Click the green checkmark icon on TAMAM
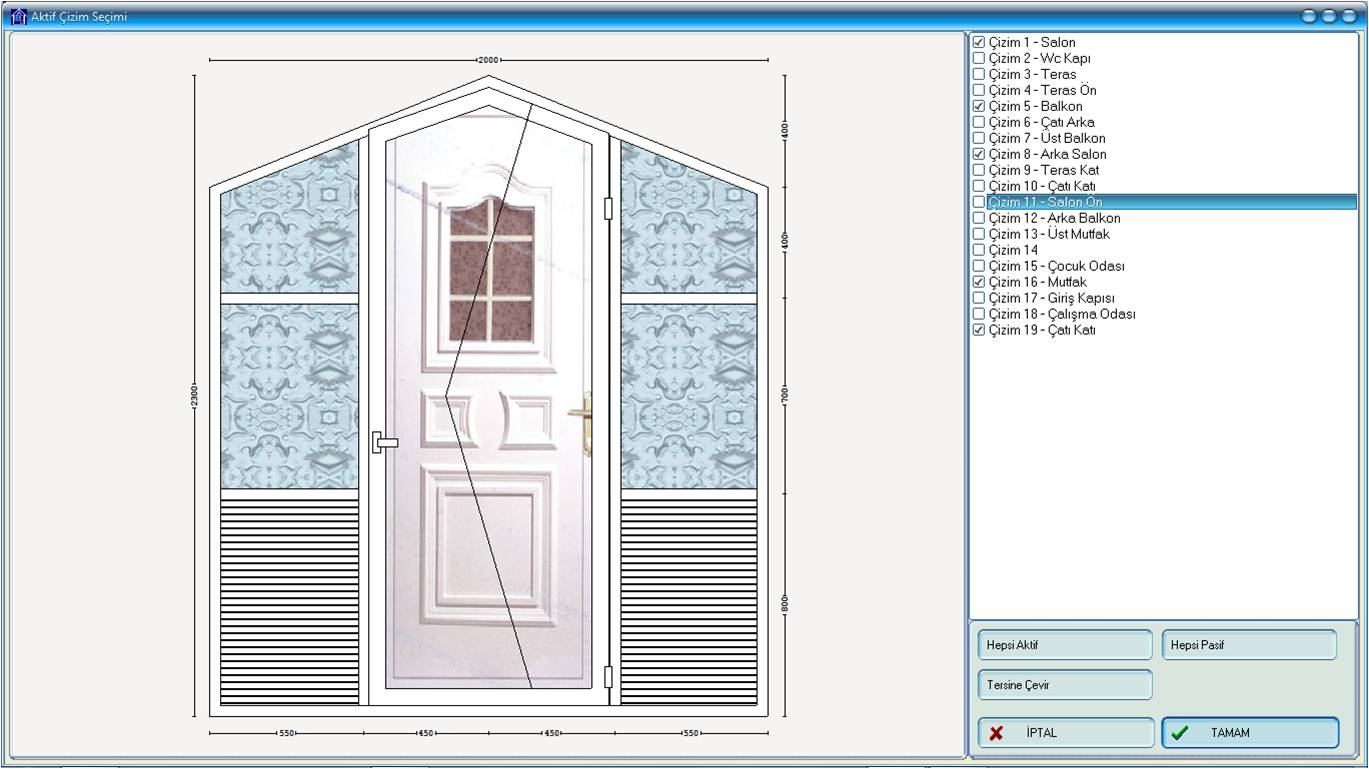Image resolution: width=1369 pixels, height=769 pixels. click(x=1180, y=733)
